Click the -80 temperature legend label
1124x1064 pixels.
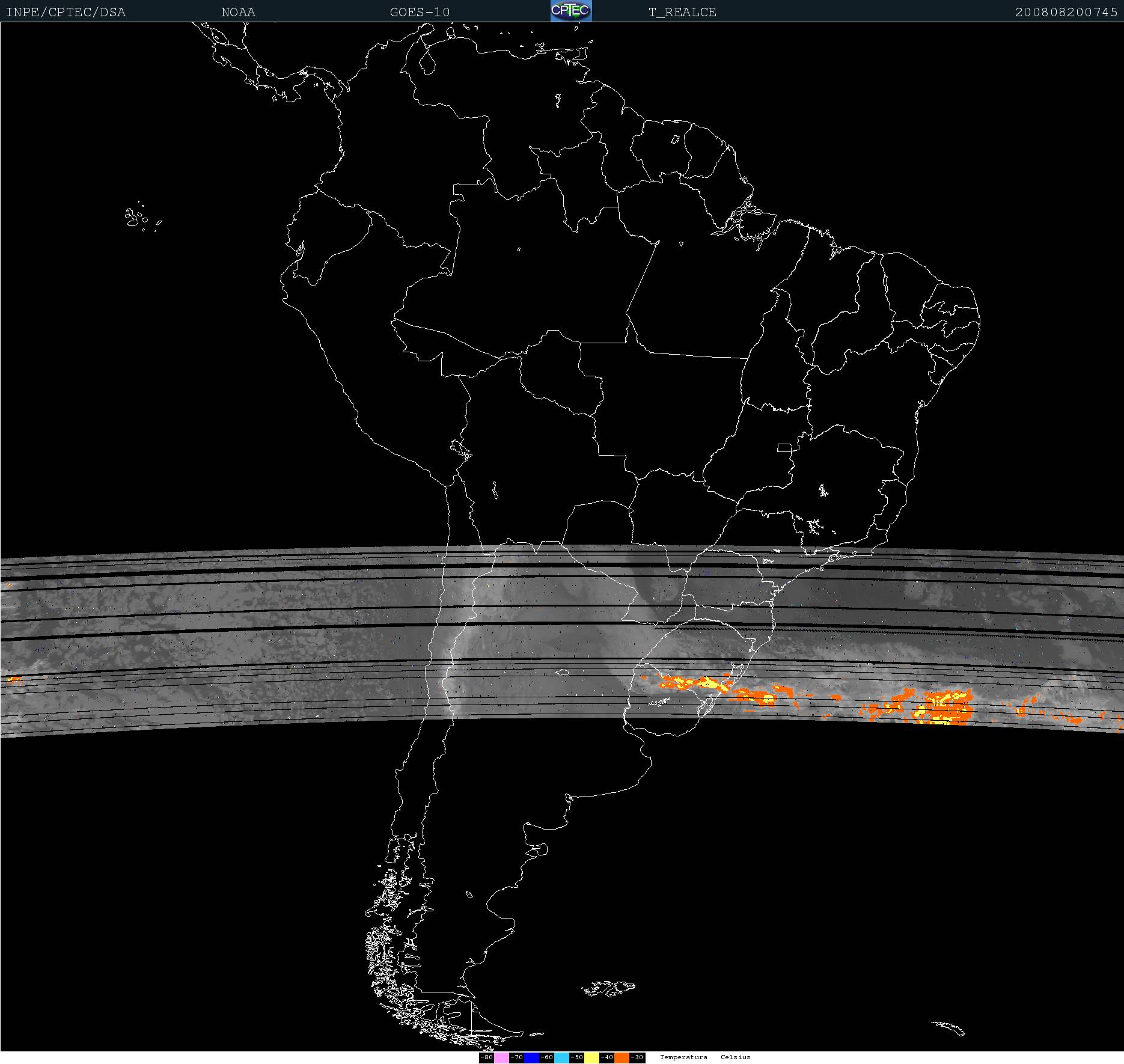click(x=486, y=1057)
